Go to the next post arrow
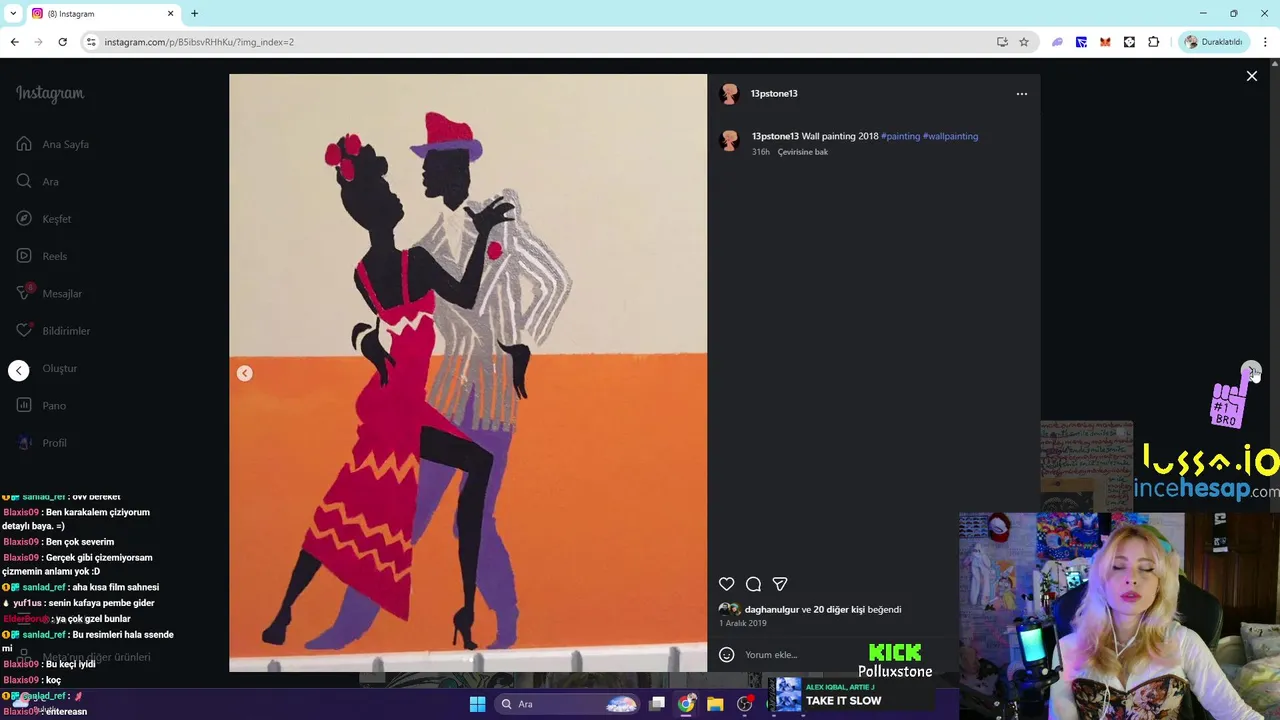The height and width of the screenshot is (720, 1280). tap(1250, 371)
